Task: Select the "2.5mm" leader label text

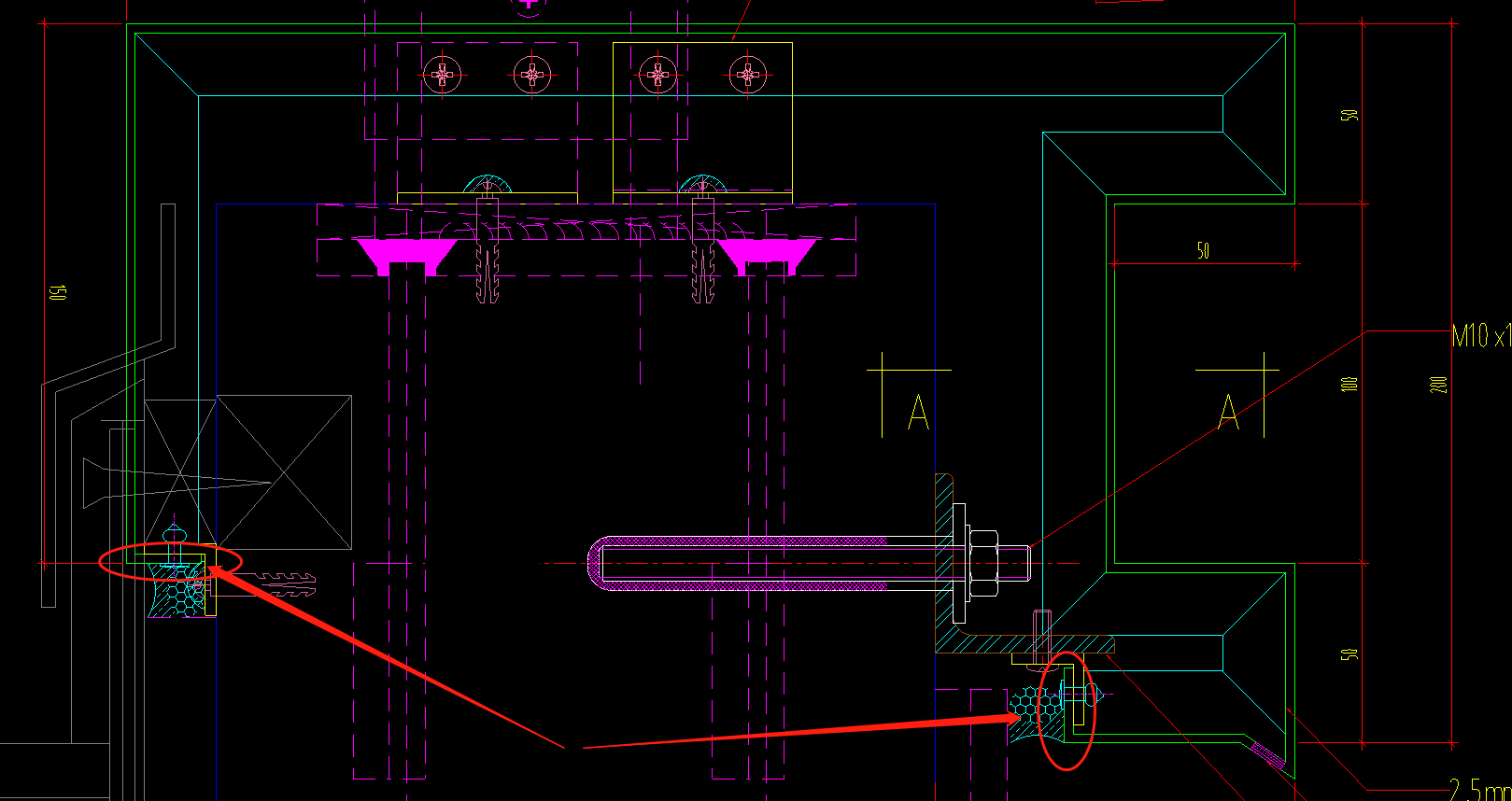Action: click(1481, 789)
